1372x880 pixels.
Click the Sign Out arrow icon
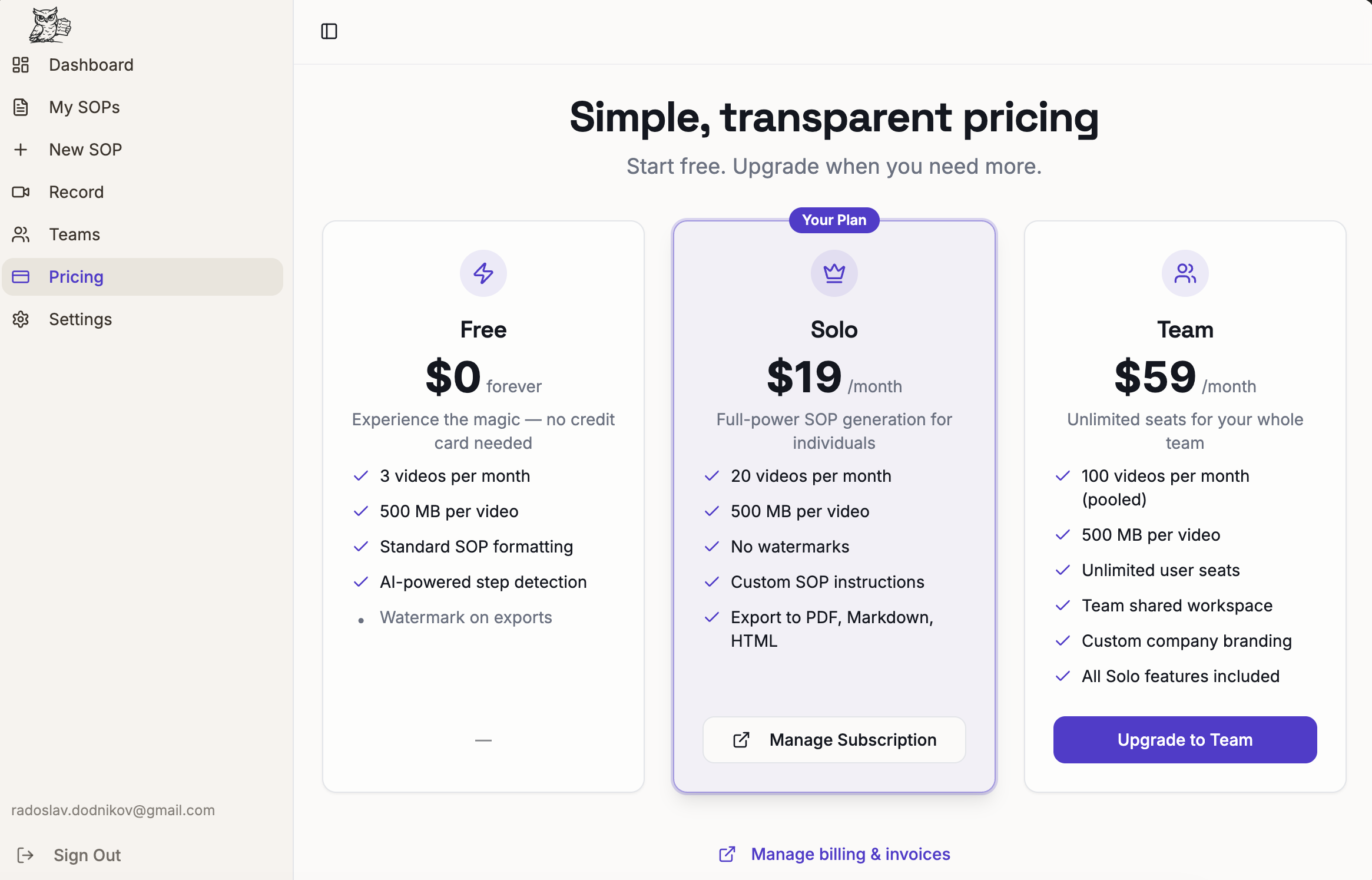(25, 855)
